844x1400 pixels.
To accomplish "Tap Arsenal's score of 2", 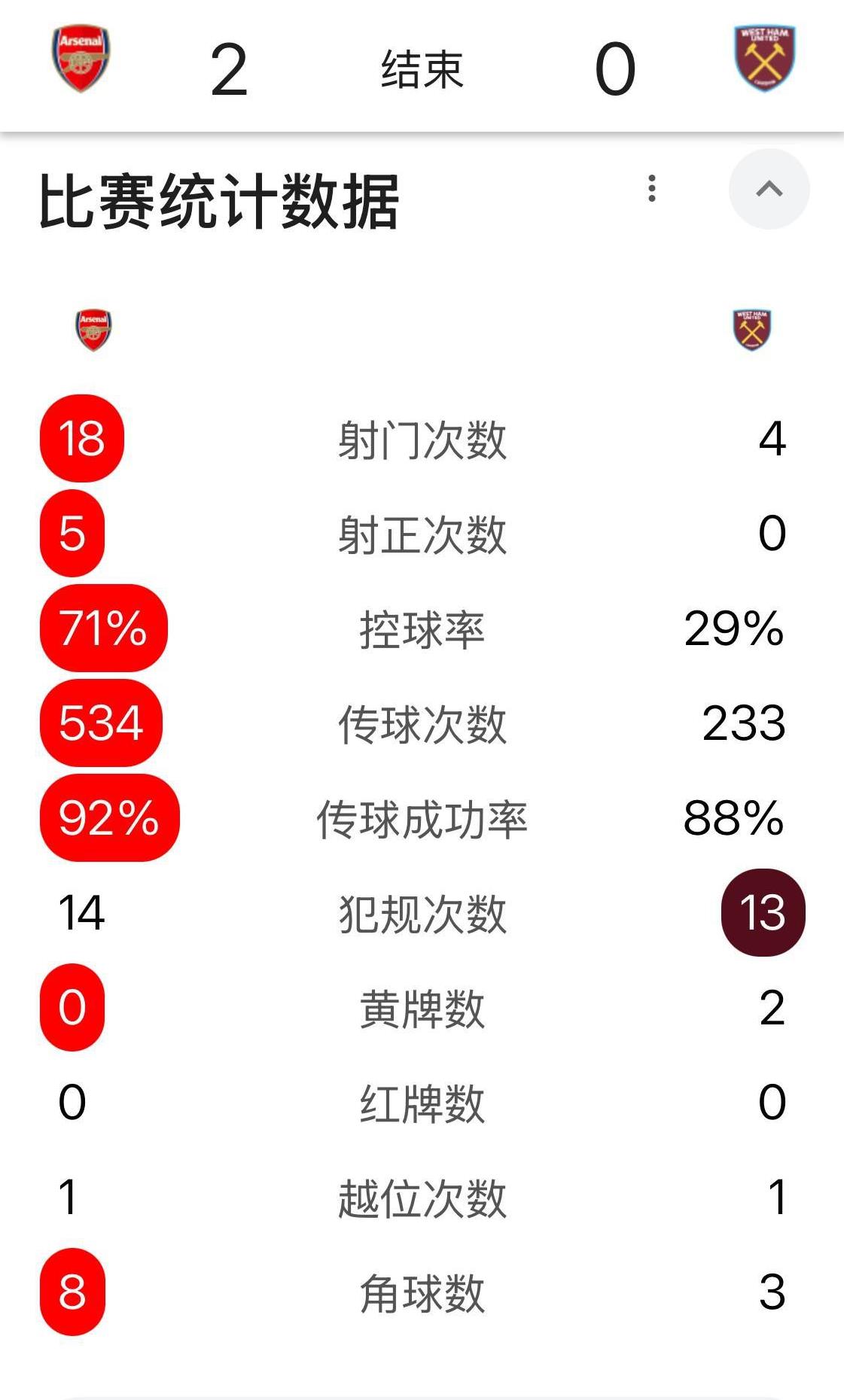I will (x=229, y=69).
